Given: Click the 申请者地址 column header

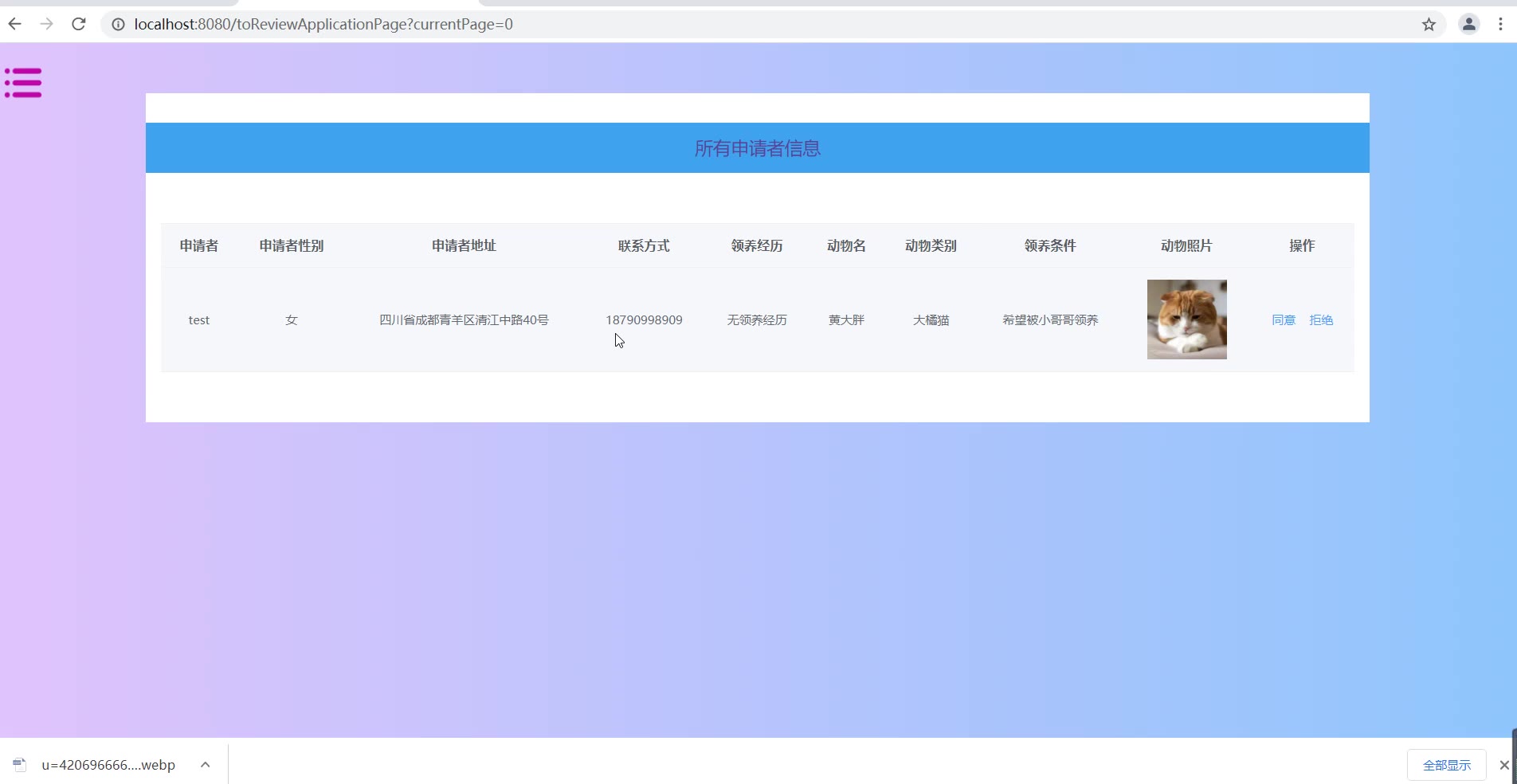Looking at the screenshot, I should [x=464, y=245].
